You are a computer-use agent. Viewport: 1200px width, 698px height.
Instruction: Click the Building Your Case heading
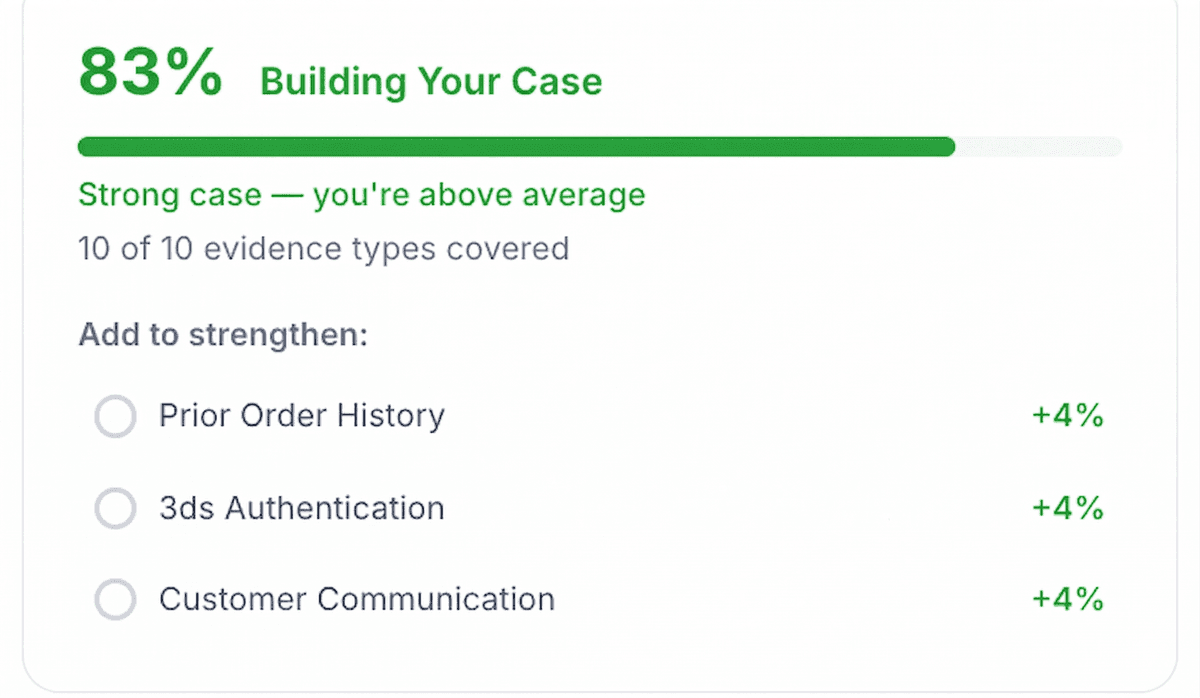(431, 82)
